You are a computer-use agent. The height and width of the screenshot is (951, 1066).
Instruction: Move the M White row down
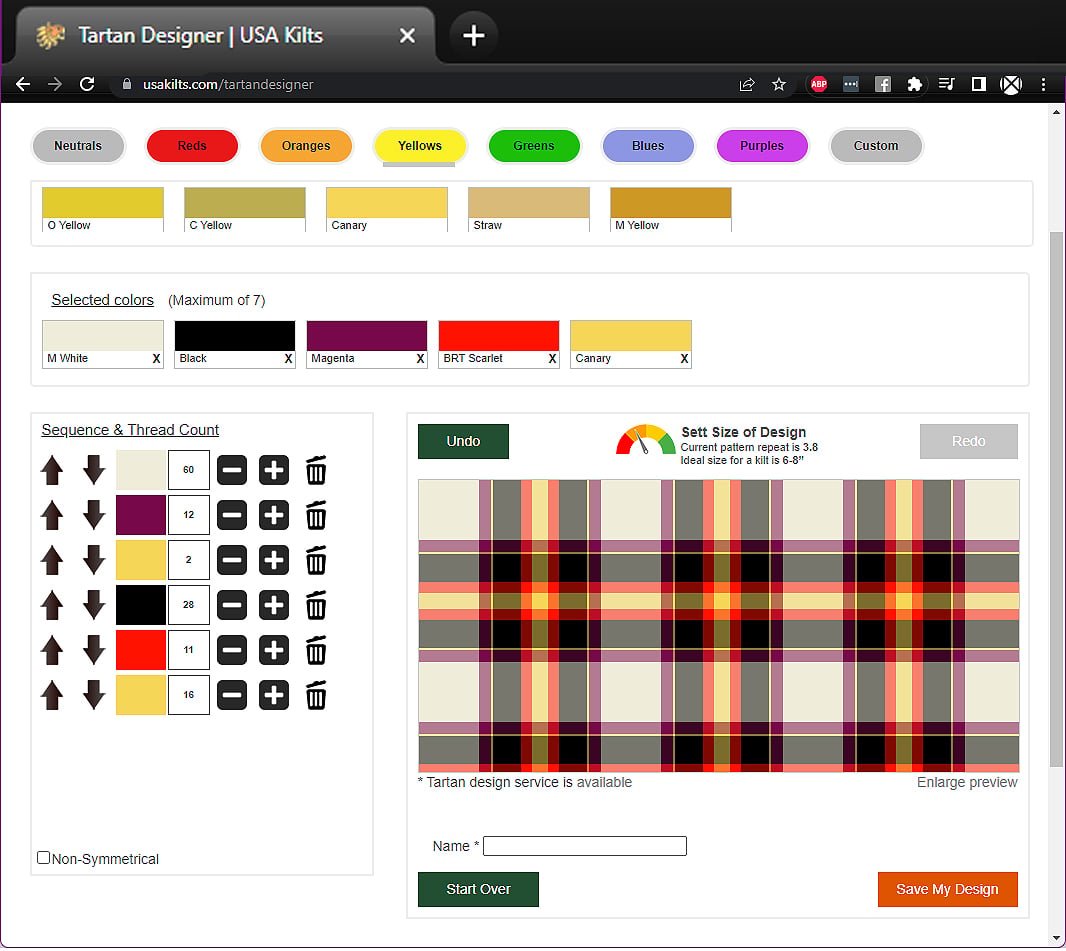[94, 470]
